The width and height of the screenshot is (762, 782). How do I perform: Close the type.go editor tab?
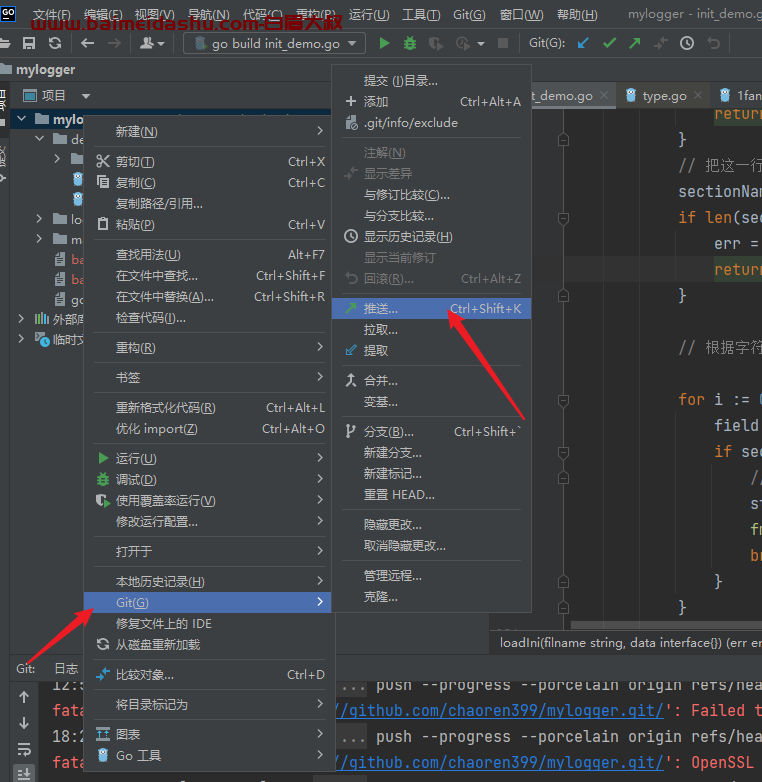(698, 95)
